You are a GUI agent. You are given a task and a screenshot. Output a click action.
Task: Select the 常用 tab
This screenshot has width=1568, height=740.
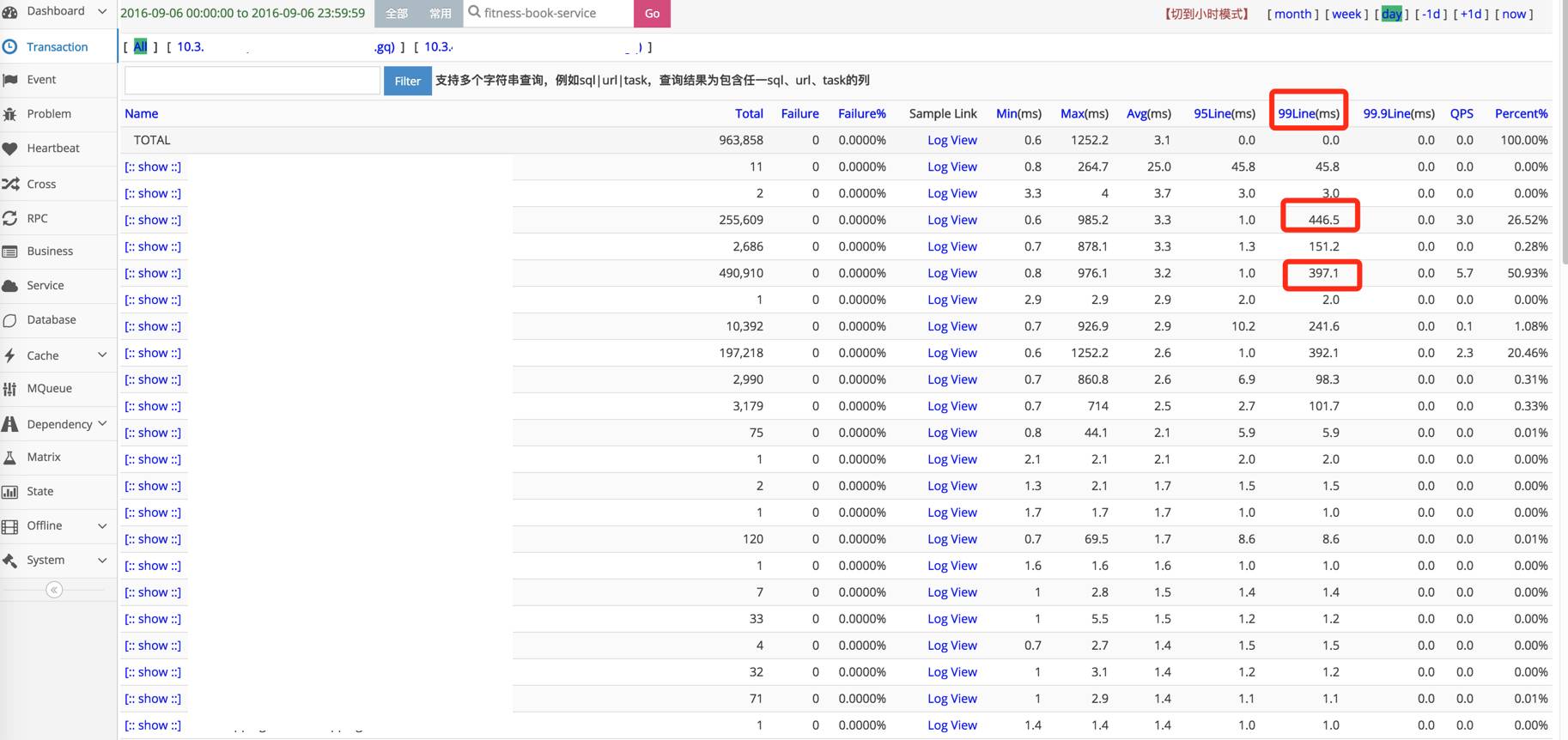tap(441, 14)
